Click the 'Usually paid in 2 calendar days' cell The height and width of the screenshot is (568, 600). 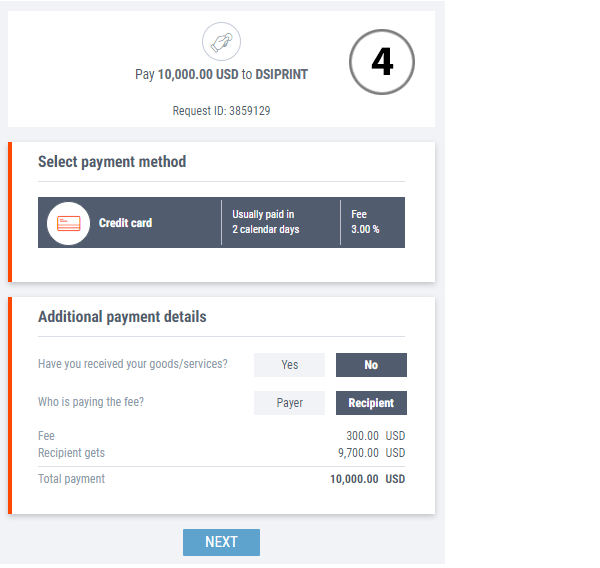click(264, 222)
